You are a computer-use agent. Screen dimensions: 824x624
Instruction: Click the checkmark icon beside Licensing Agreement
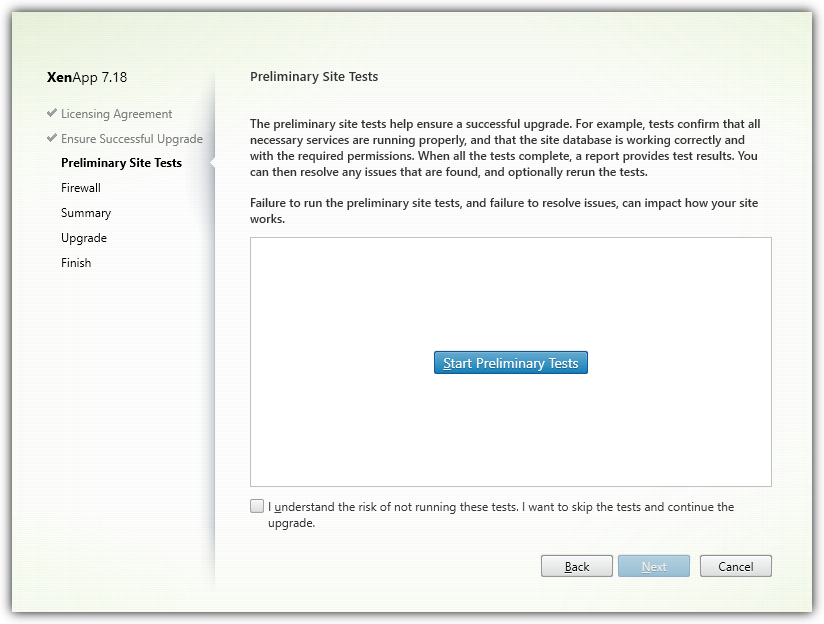click(x=52, y=113)
